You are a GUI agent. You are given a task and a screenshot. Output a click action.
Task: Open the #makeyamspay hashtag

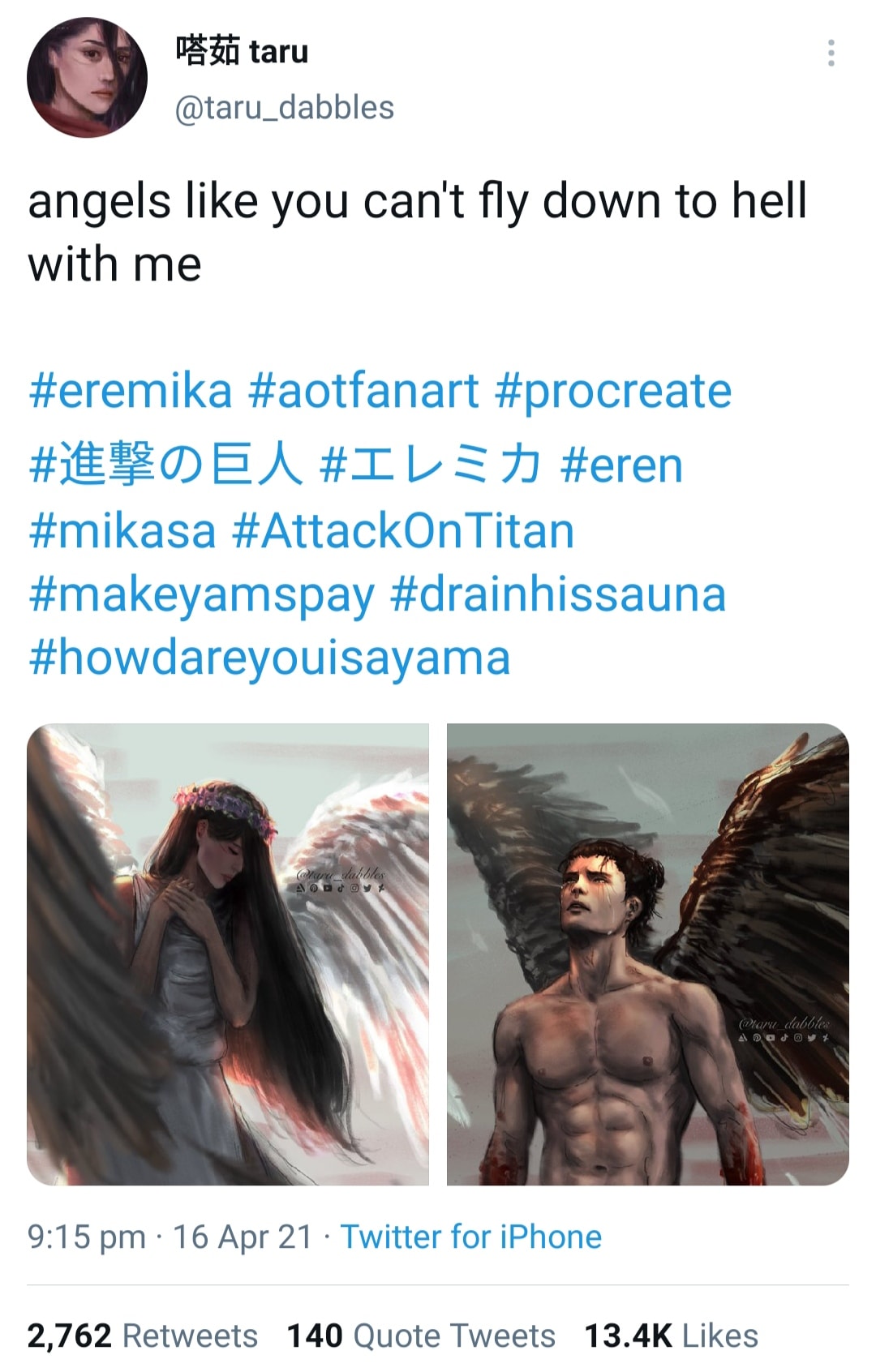(202, 596)
